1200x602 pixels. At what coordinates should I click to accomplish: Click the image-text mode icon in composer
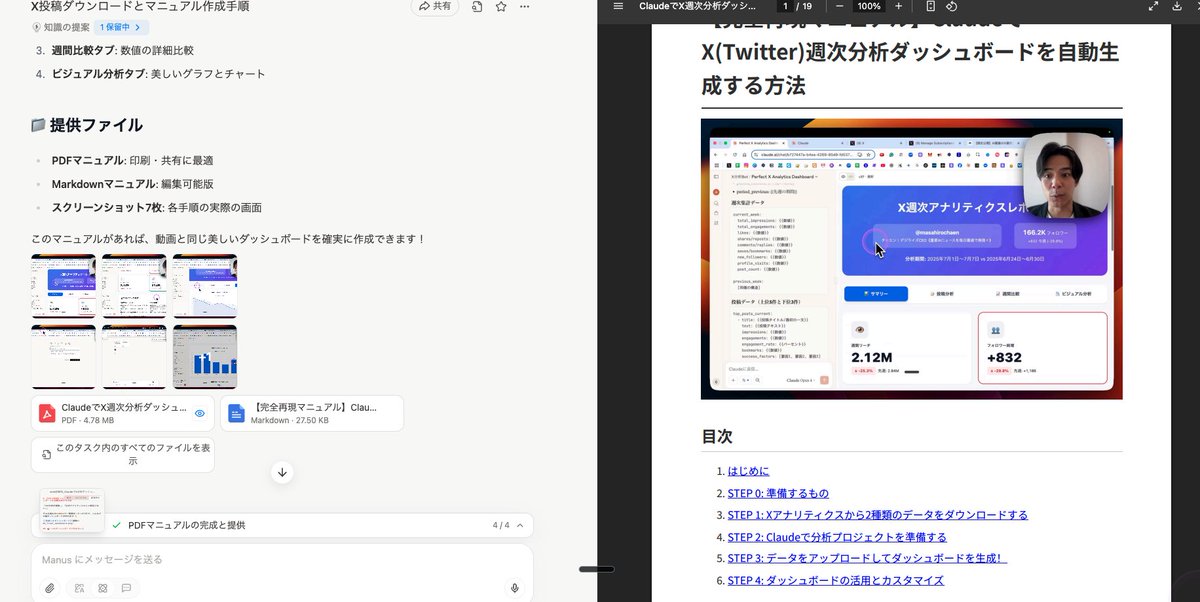click(x=79, y=588)
